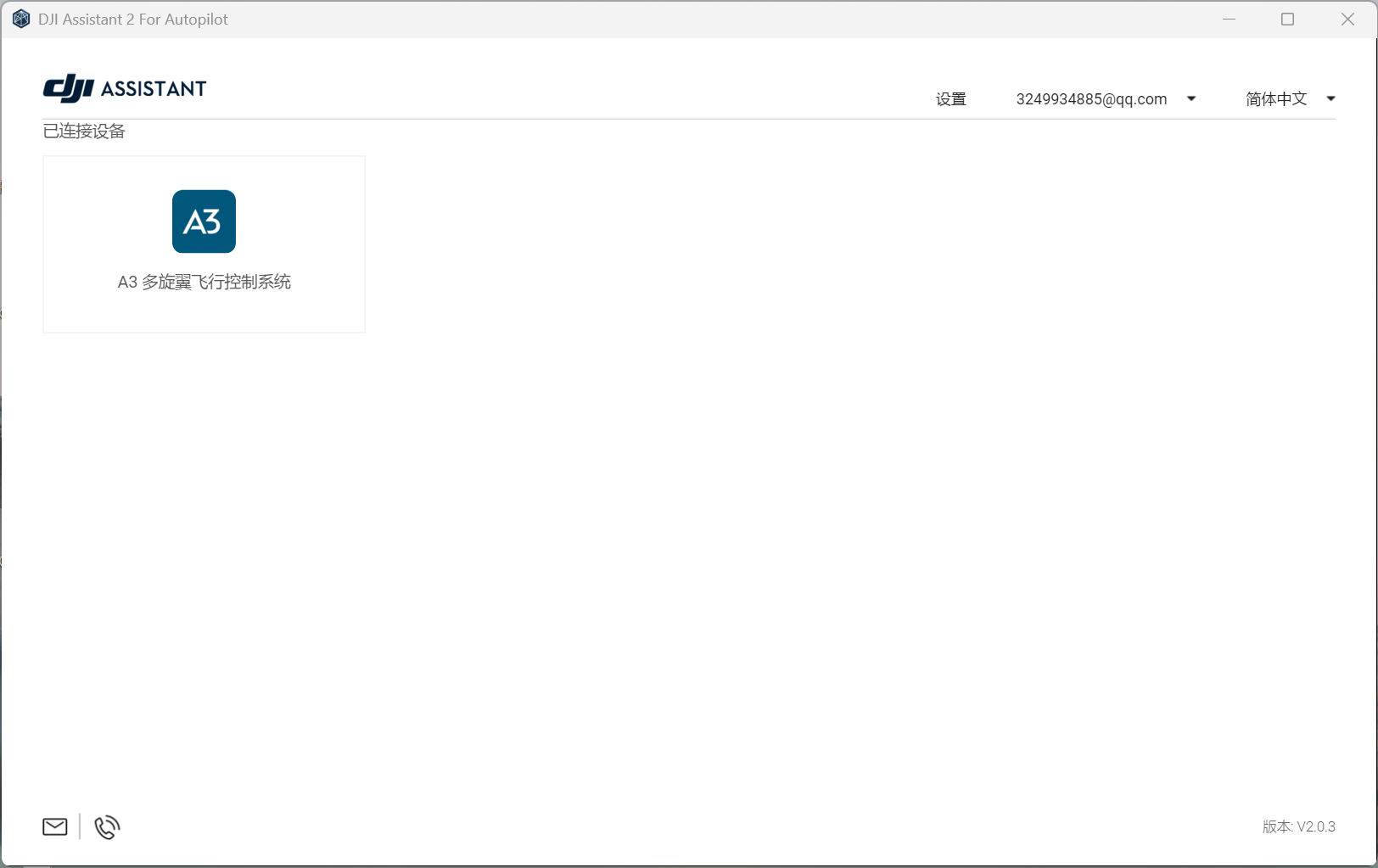
Task: Click the window title DJI Assistant 2 For Autopilot
Action: [133, 19]
